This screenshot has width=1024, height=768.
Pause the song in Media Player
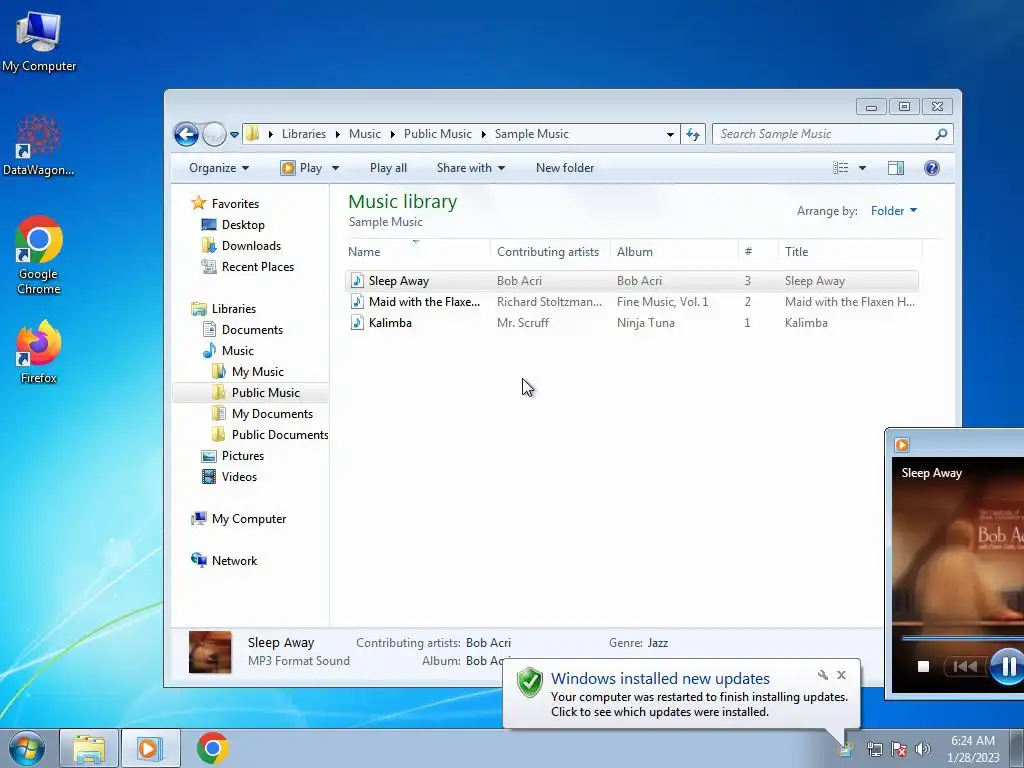point(1008,667)
